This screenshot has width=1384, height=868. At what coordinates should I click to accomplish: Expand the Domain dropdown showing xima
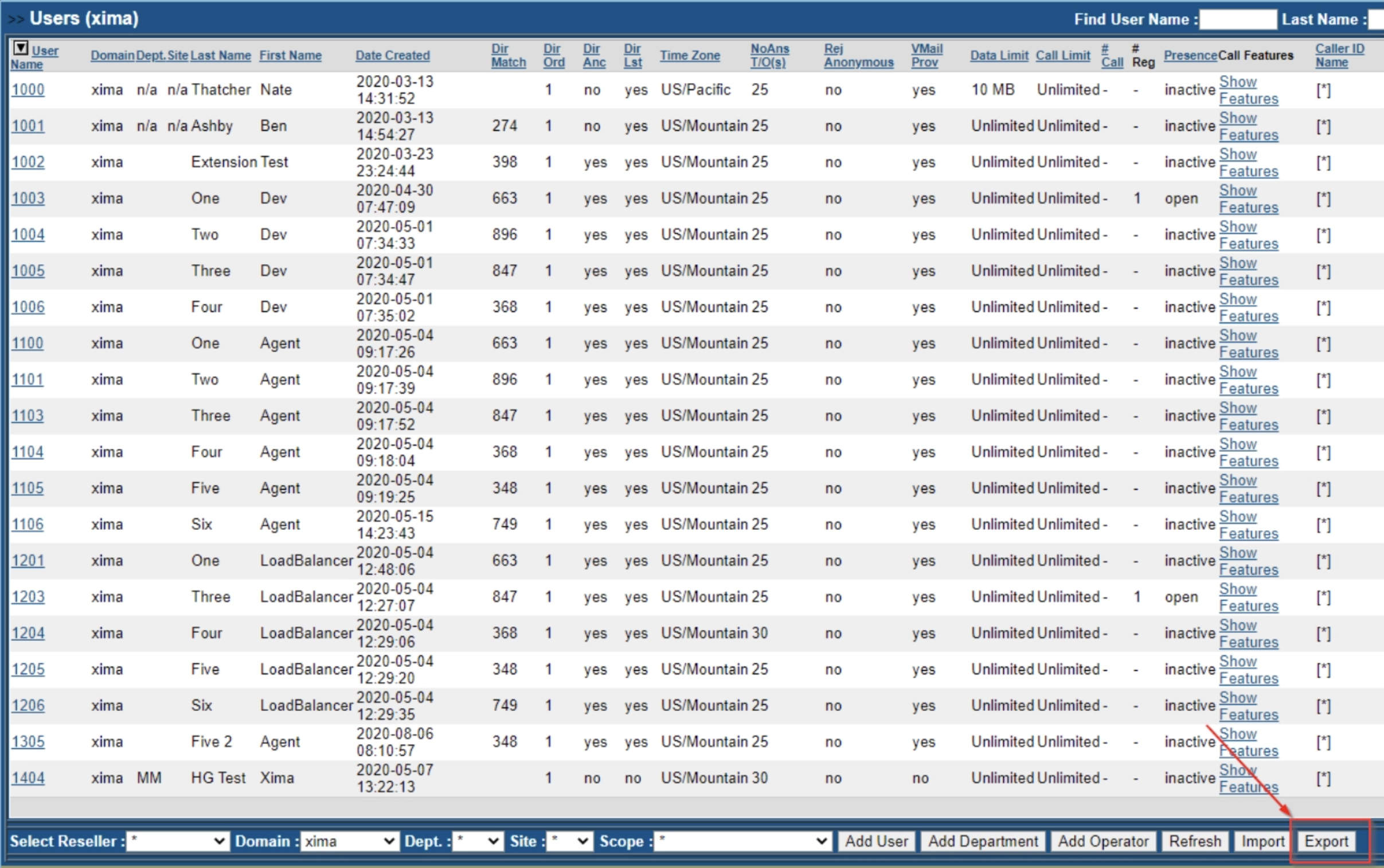click(x=349, y=841)
